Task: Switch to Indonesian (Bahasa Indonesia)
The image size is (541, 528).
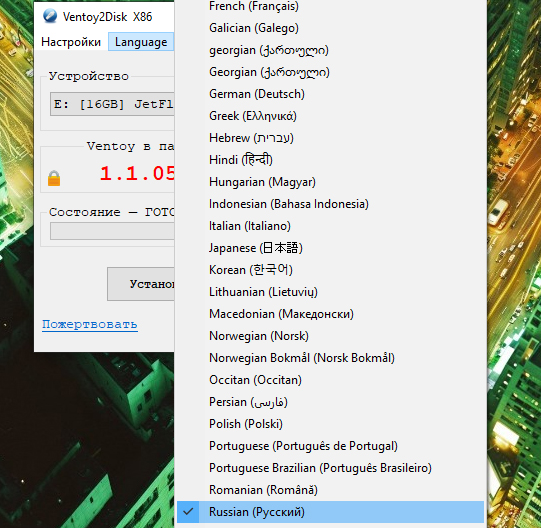Action: coord(330,204)
